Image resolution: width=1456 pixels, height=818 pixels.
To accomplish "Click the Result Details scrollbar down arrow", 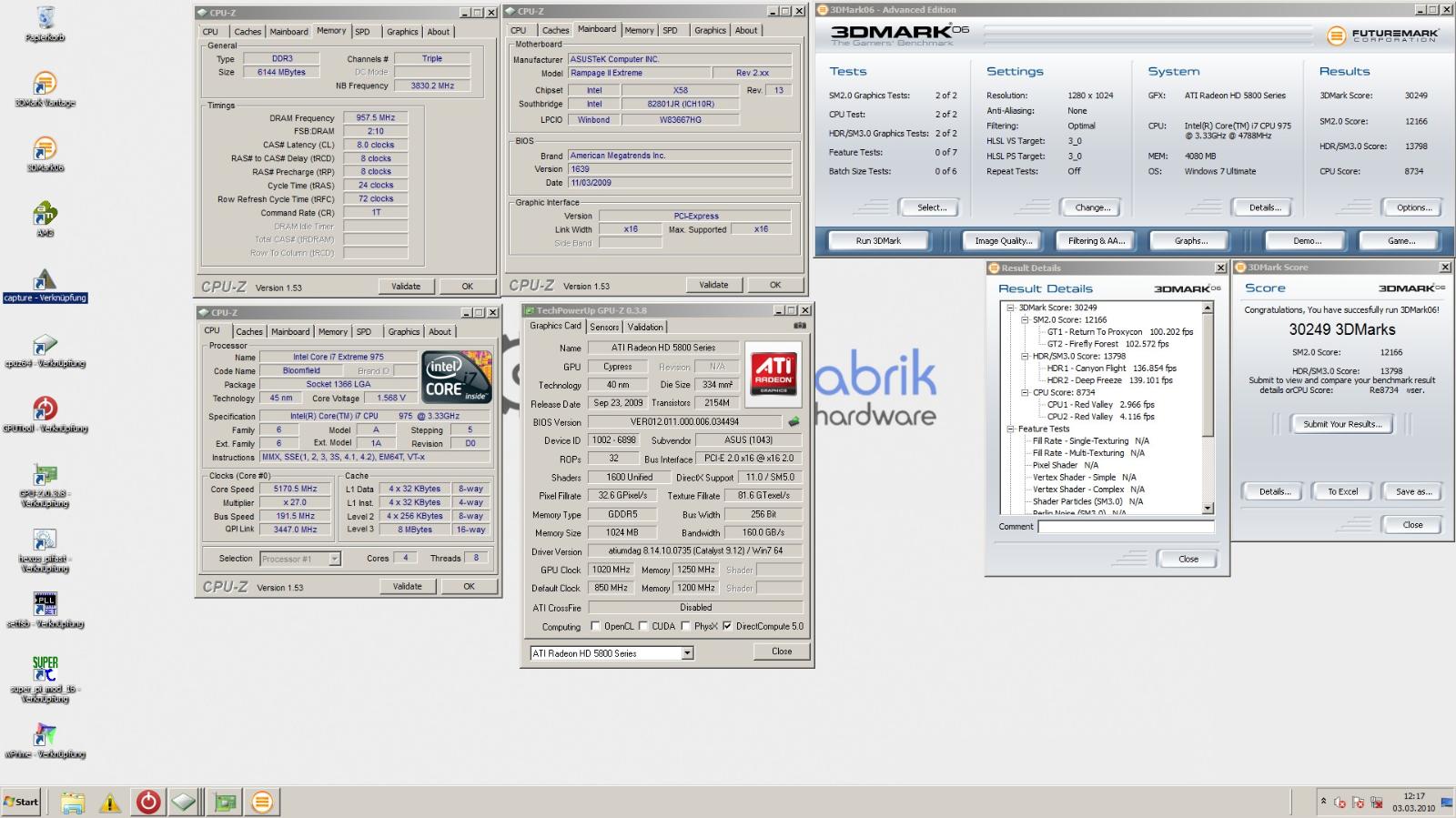I will [1208, 509].
